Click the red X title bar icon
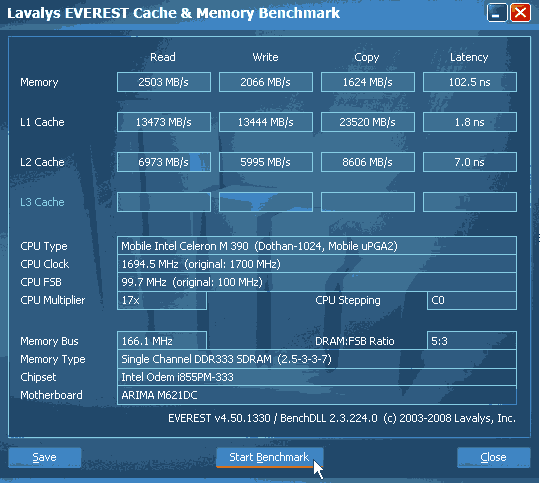540x483 pixels. (520, 13)
